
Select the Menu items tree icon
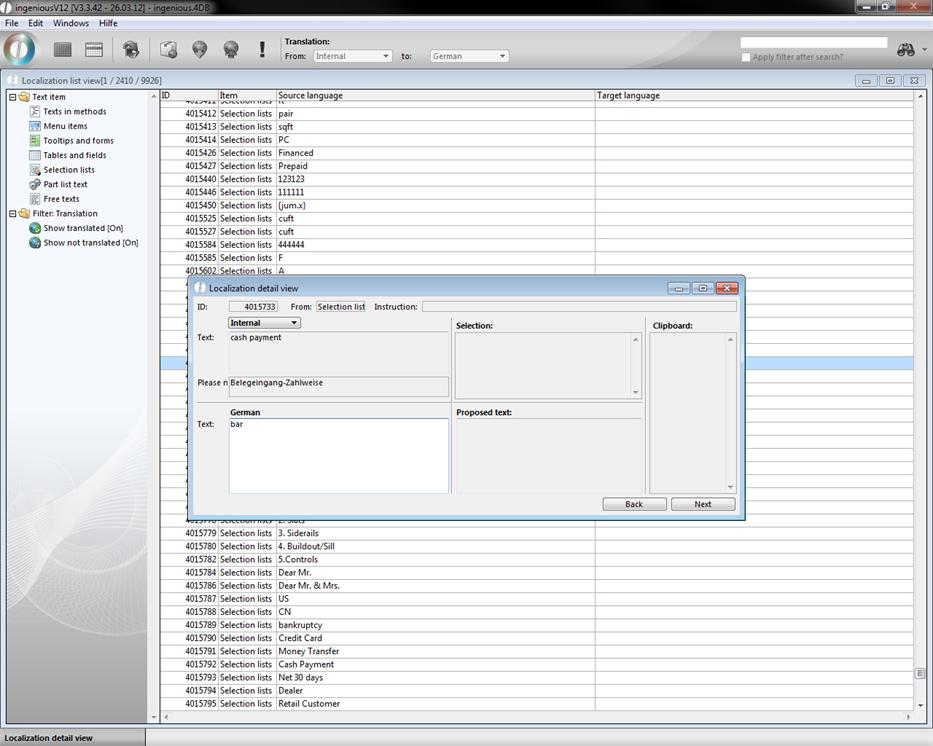(35, 126)
